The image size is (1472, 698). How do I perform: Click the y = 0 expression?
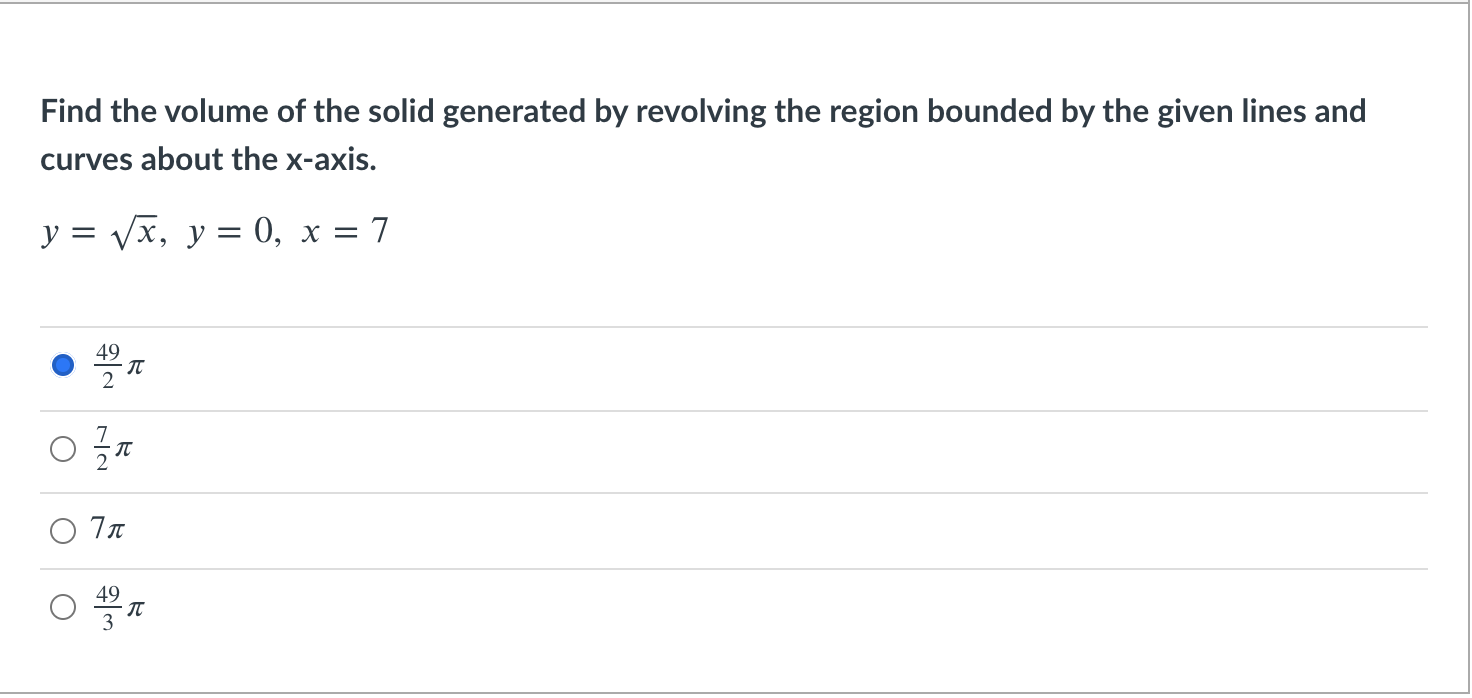click(230, 233)
